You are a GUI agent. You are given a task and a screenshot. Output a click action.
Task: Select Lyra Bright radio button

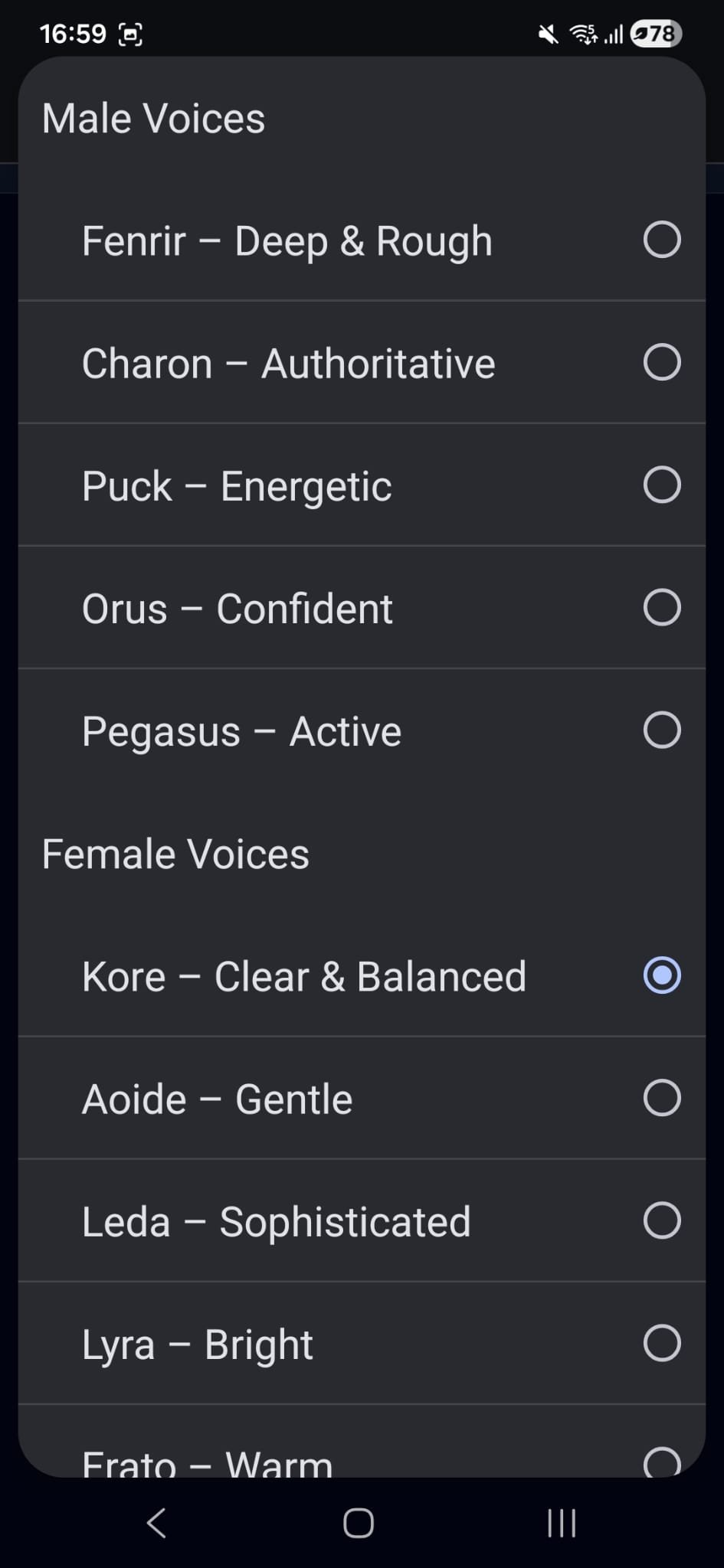click(662, 1343)
